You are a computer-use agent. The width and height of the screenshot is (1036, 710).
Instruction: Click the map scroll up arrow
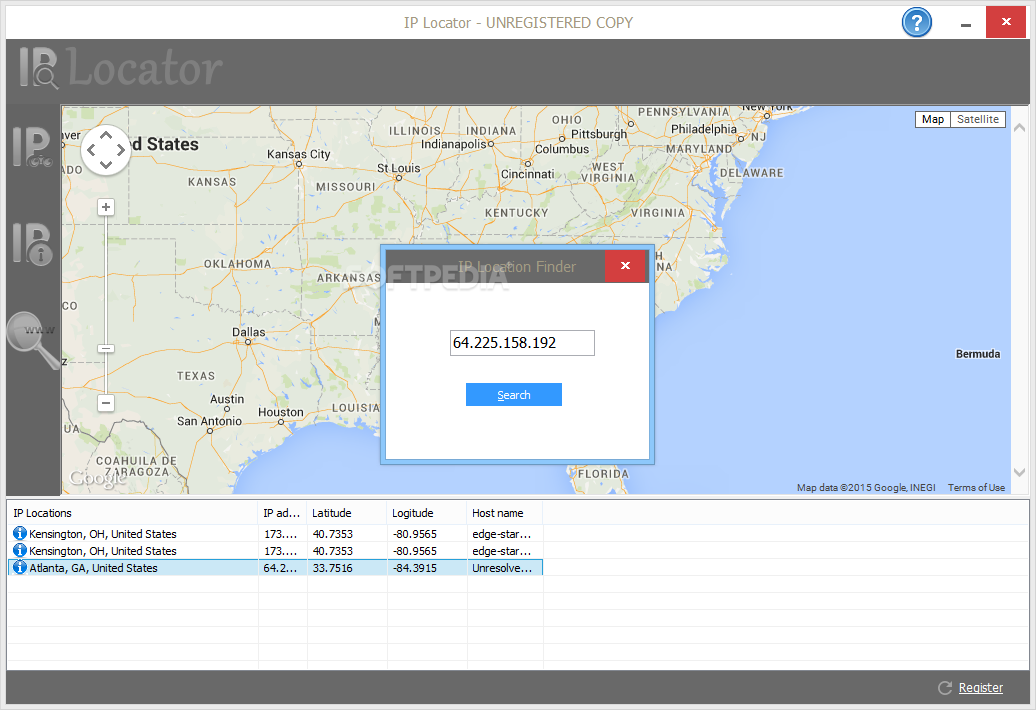pyautogui.click(x=1019, y=127)
